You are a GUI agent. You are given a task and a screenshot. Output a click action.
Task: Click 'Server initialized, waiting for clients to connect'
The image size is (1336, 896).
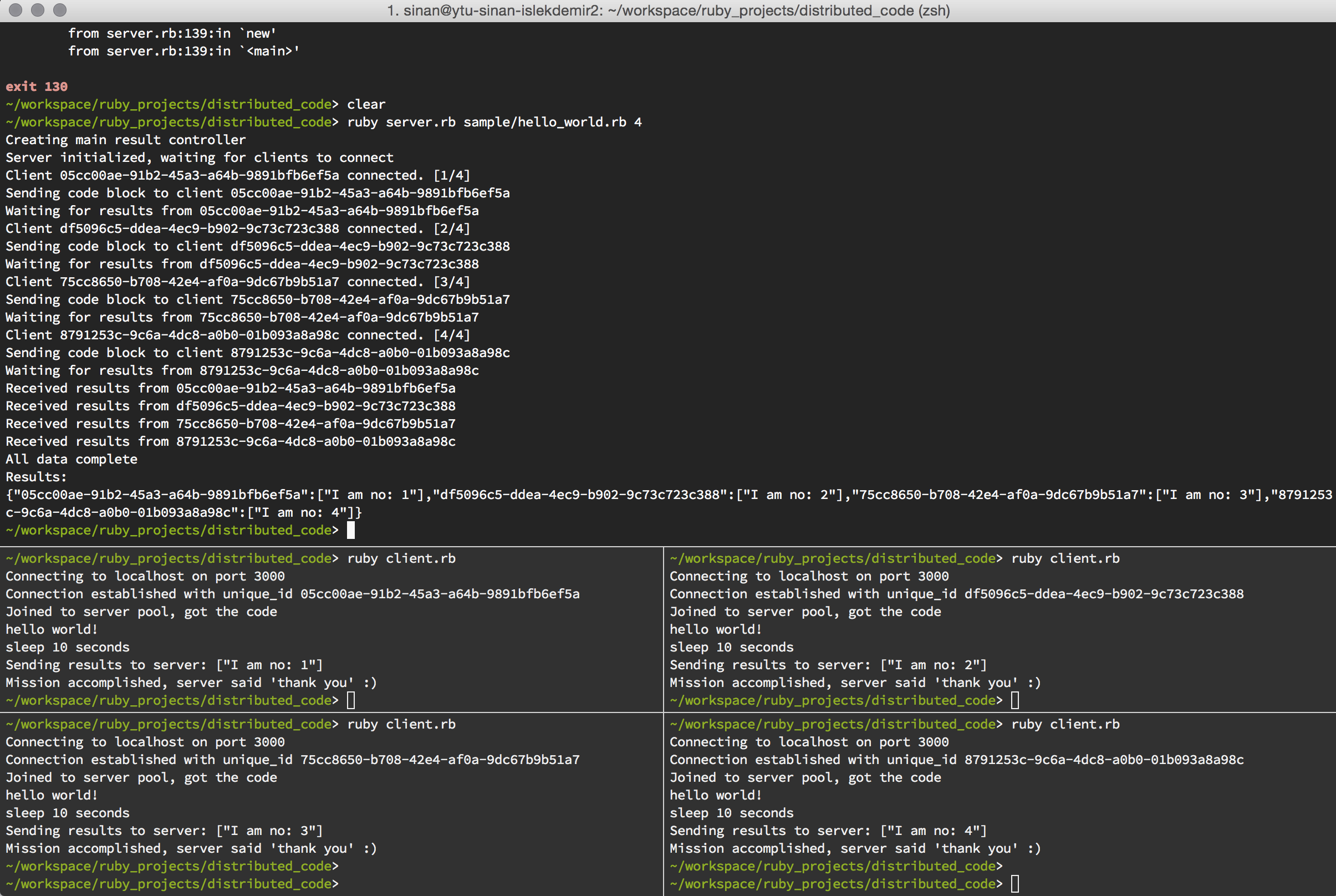[200, 157]
